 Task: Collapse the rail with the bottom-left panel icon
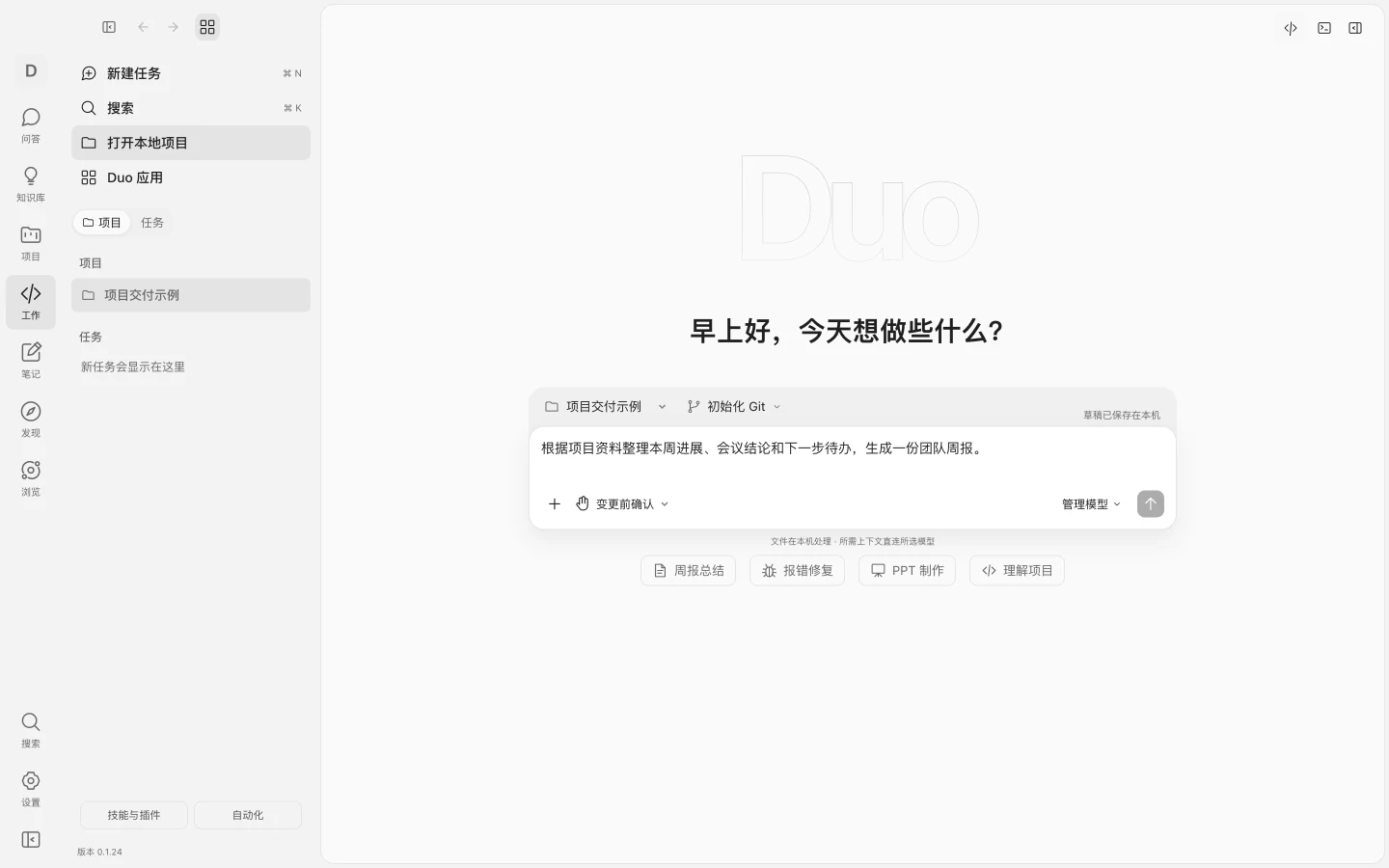coord(31,840)
